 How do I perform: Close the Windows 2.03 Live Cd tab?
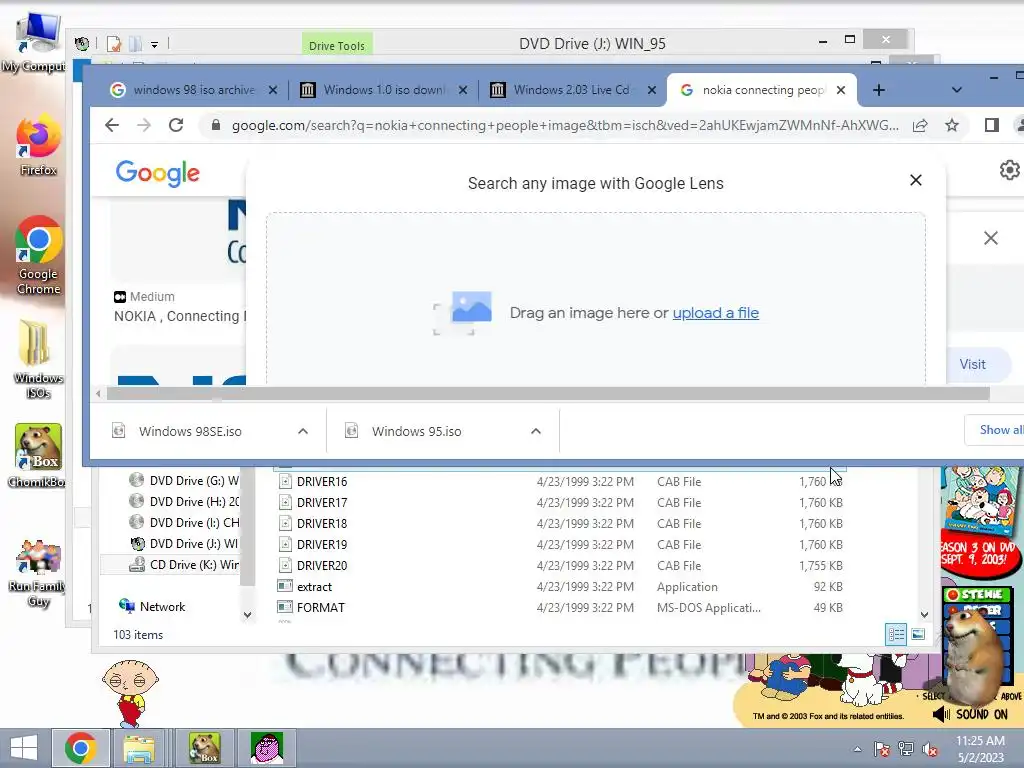pyautogui.click(x=652, y=90)
